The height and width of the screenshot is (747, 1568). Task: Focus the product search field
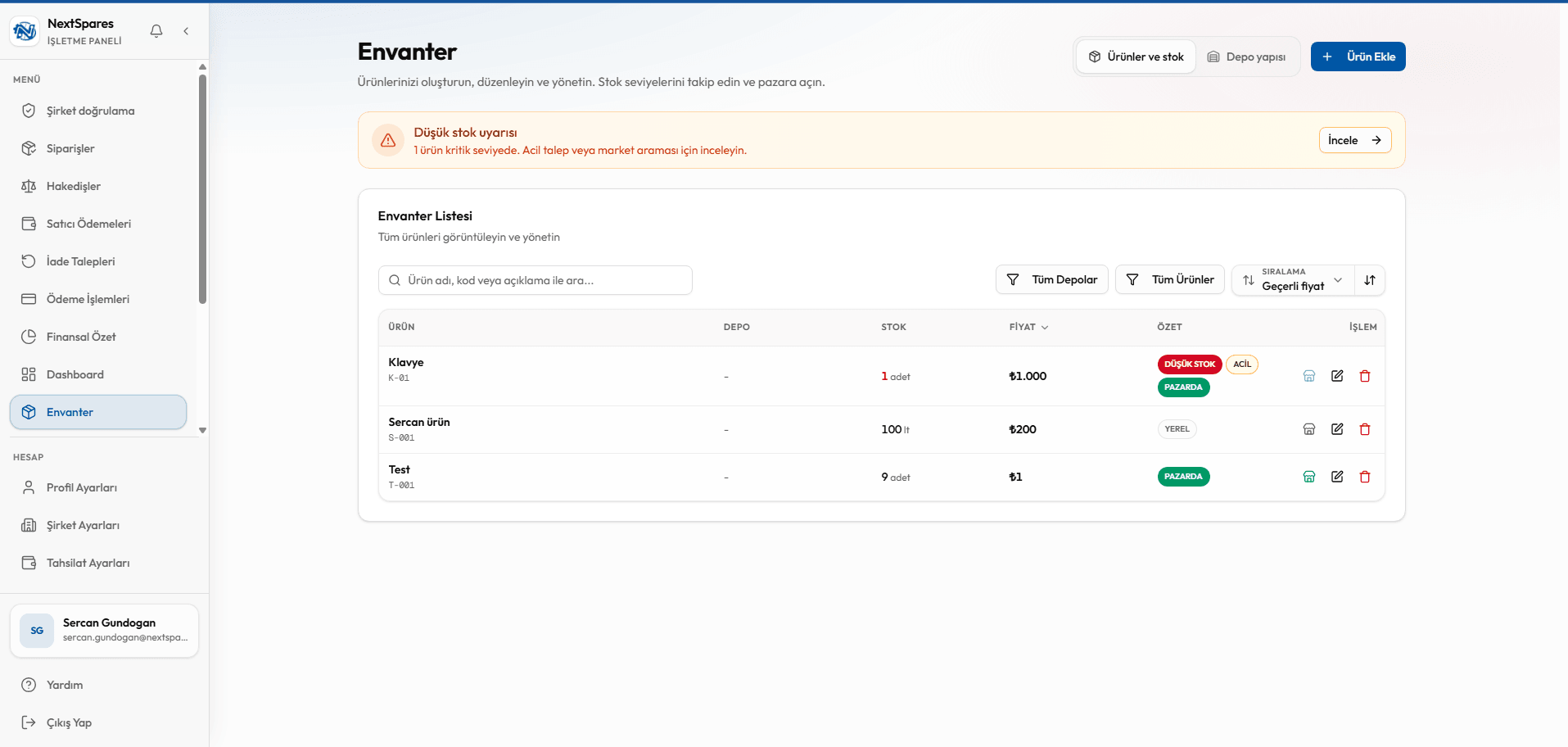[535, 280]
